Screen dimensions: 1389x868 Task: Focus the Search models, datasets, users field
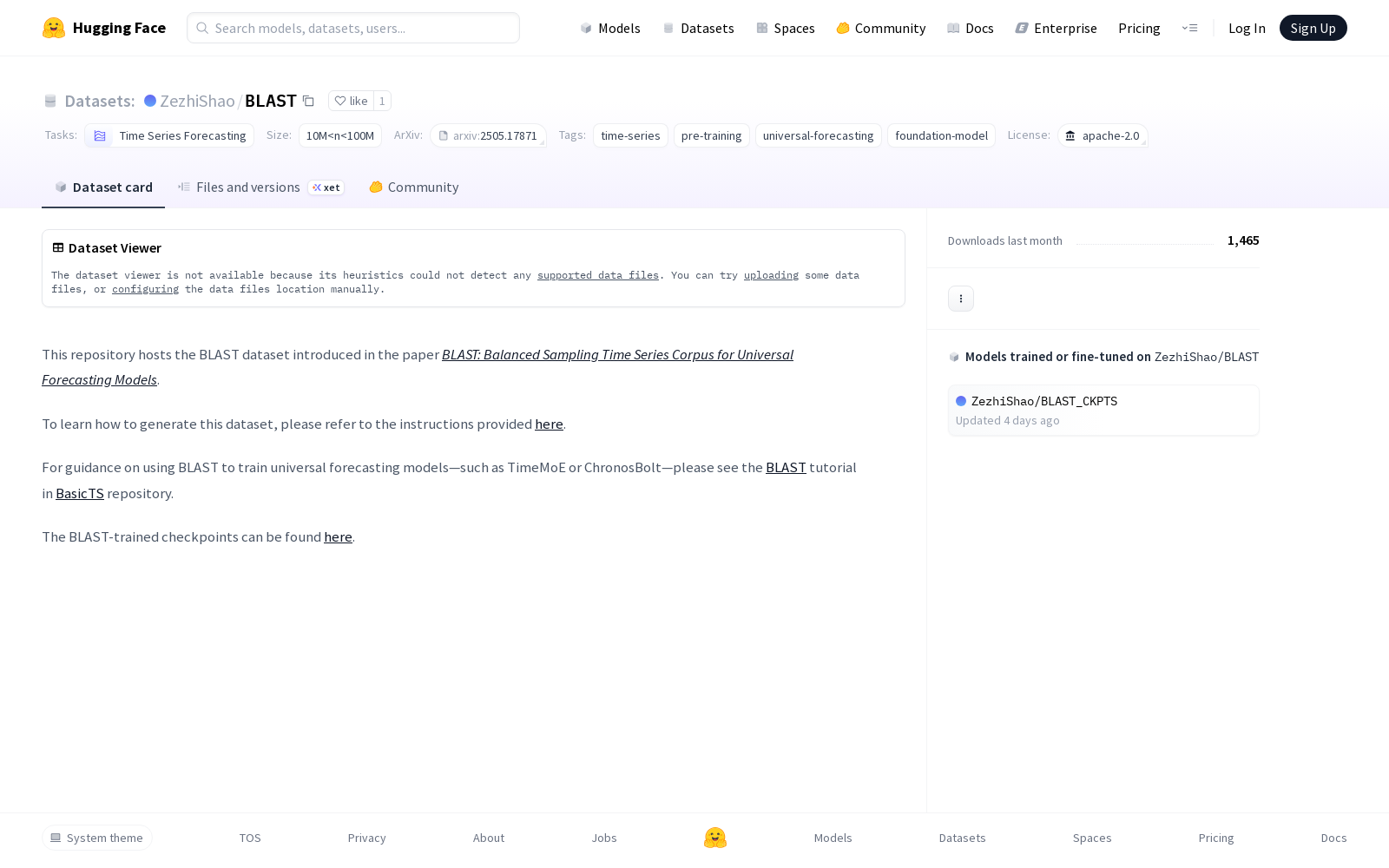pyautogui.click(x=353, y=28)
